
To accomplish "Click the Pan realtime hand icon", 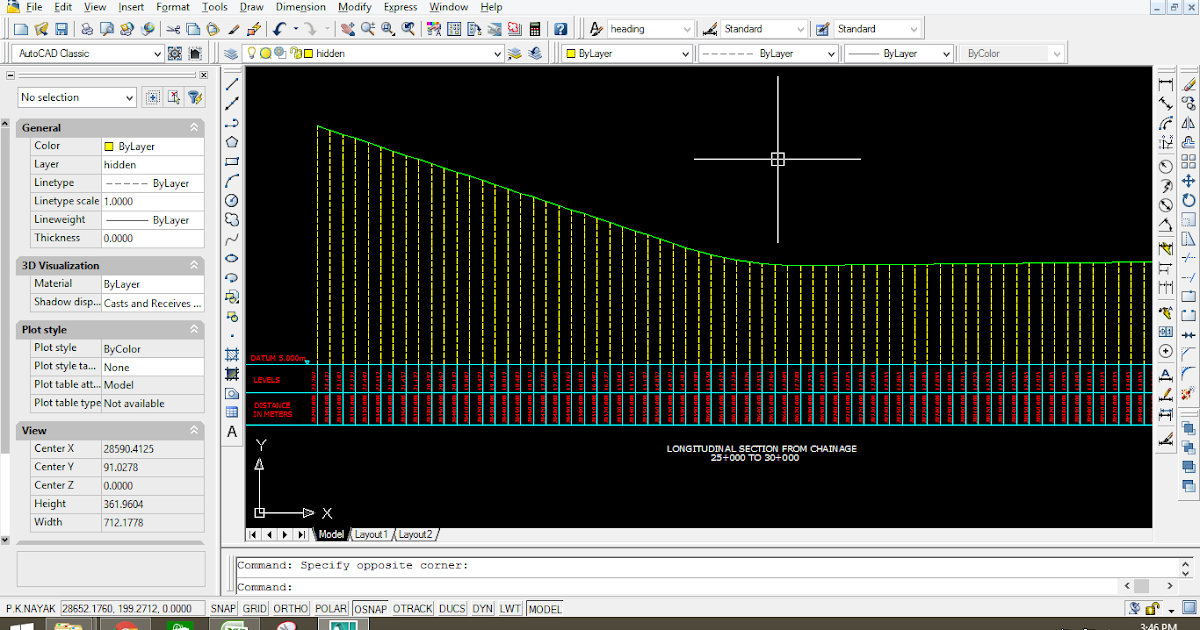I will coord(349,29).
